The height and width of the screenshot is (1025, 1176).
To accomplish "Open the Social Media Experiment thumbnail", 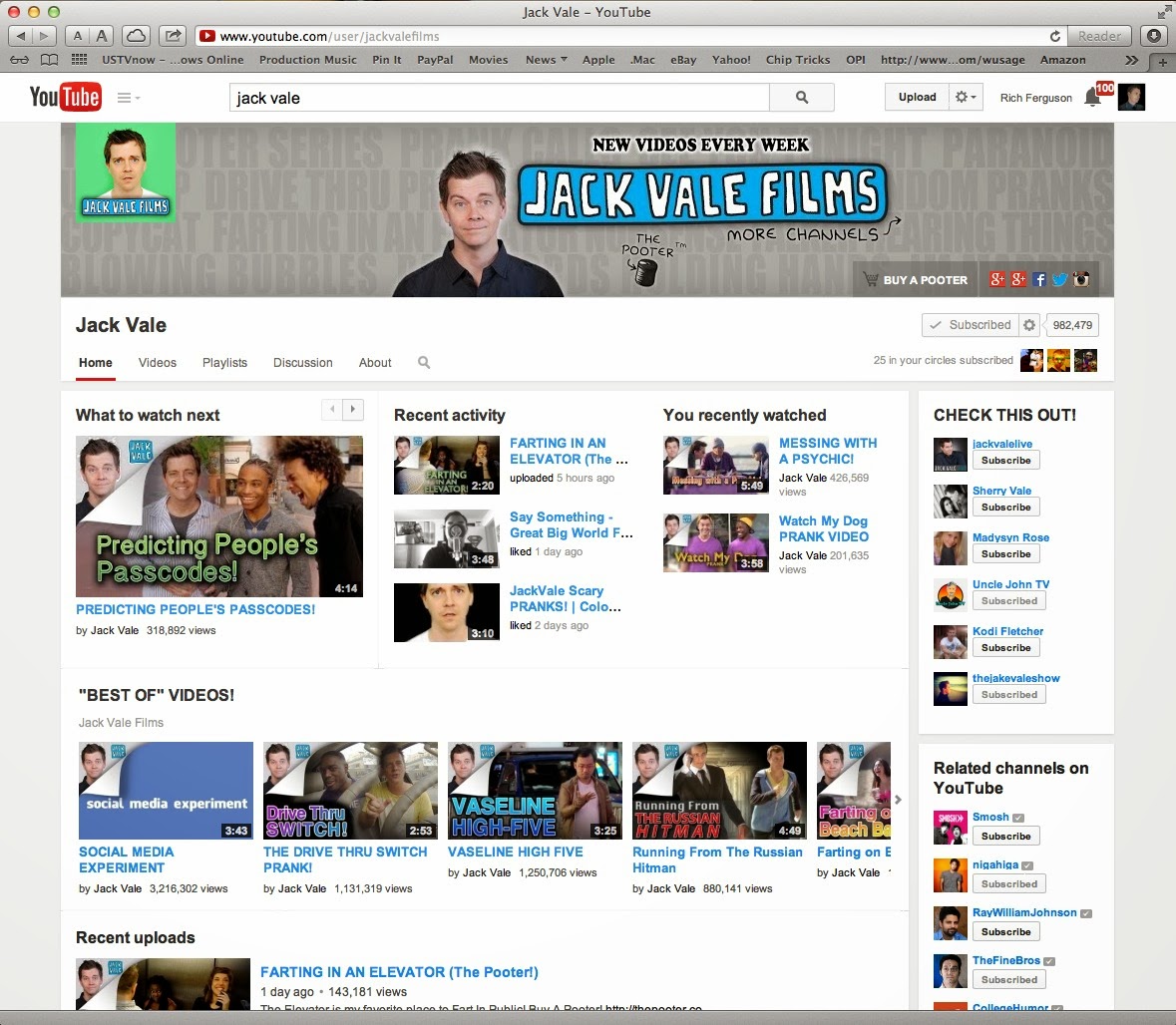I will click(166, 791).
